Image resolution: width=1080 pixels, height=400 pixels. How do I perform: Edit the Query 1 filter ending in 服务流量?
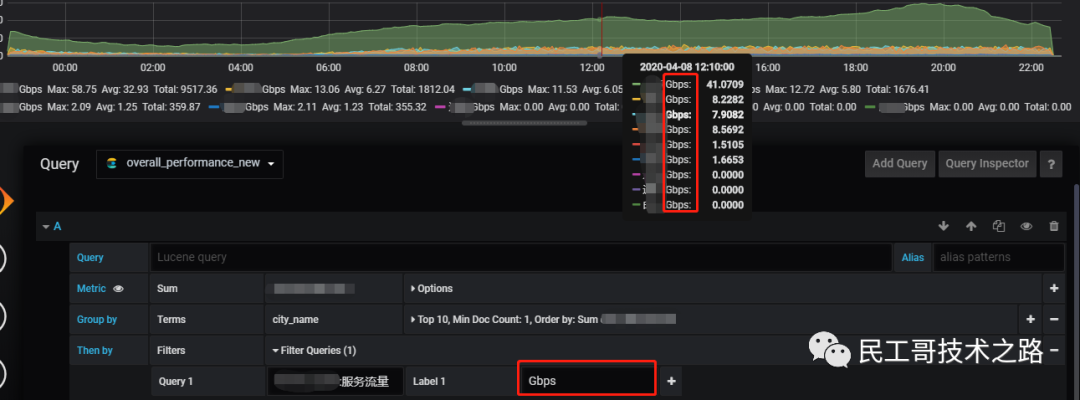(x=336, y=381)
